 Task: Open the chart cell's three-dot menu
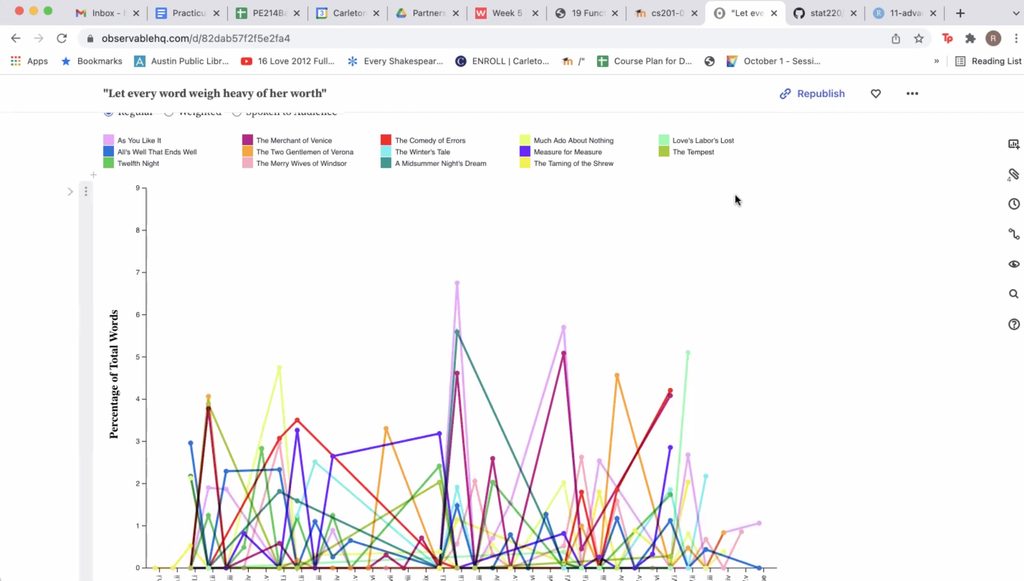tap(86, 191)
